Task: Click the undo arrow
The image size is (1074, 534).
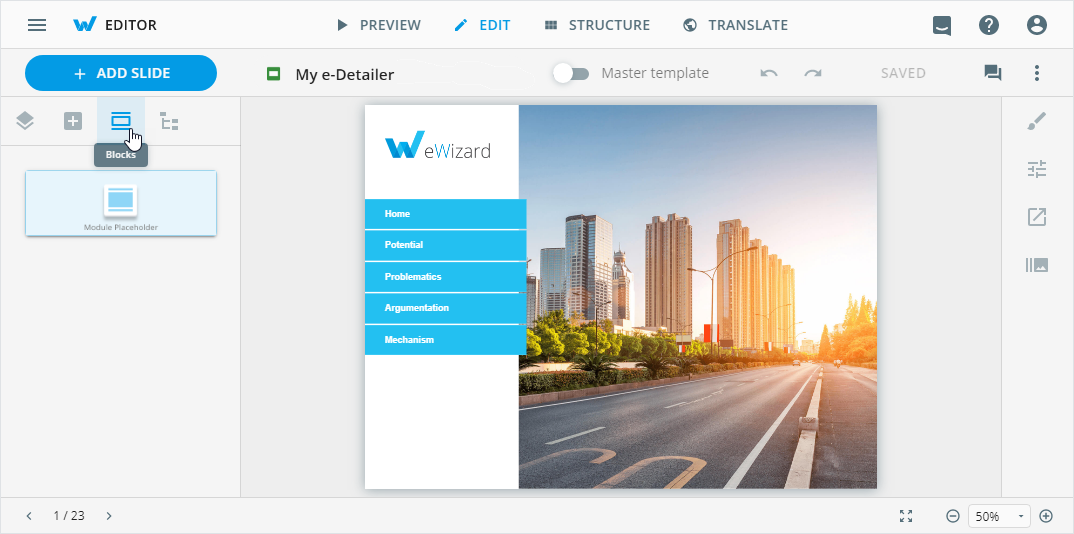Action: pos(768,73)
